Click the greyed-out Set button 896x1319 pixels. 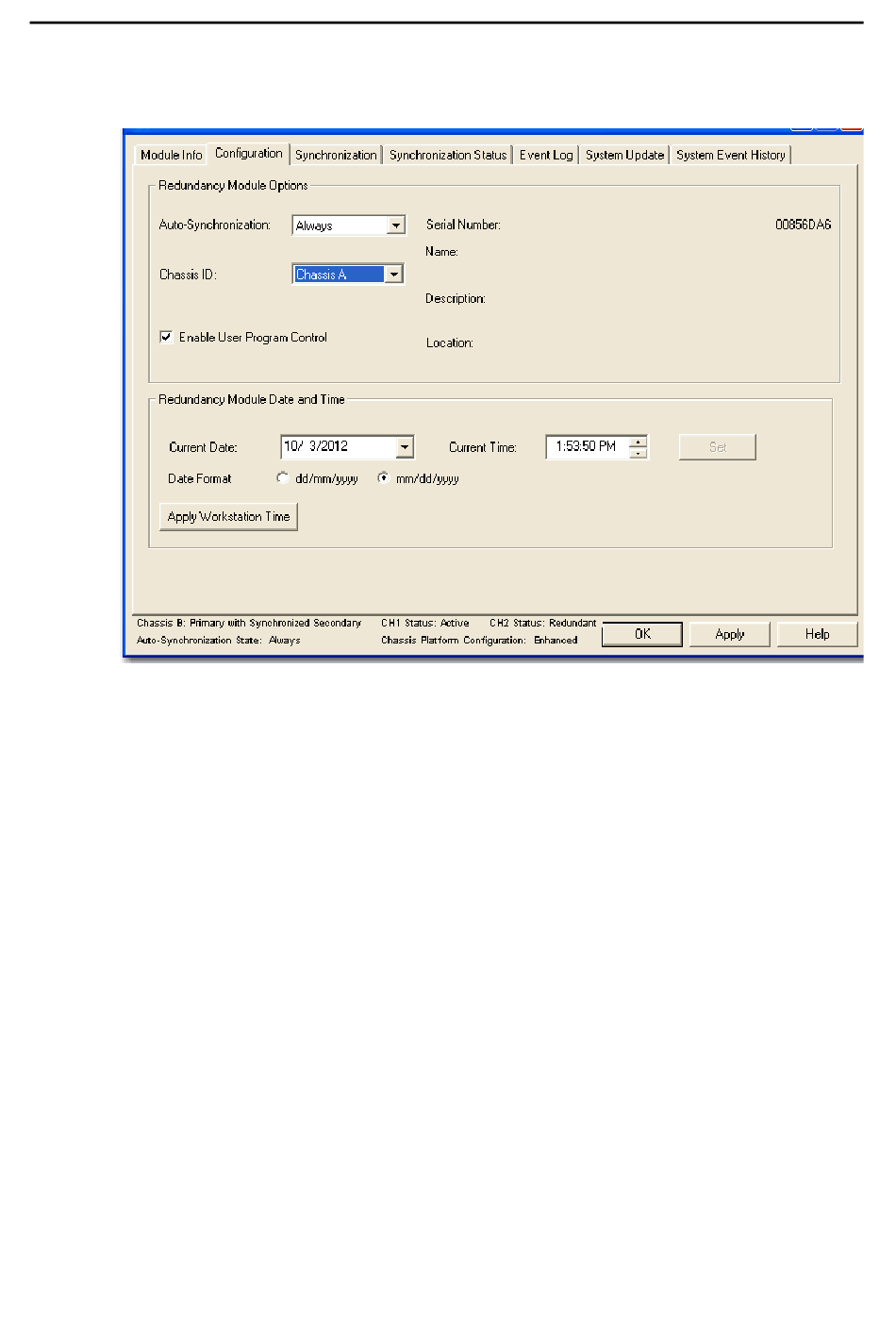[718, 447]
